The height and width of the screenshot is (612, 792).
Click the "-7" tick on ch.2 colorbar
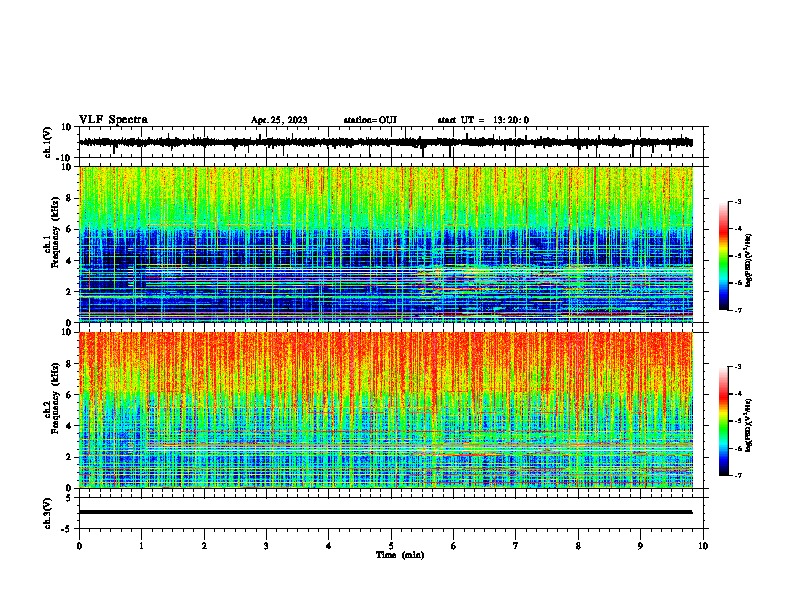click(x=737, y=475)
